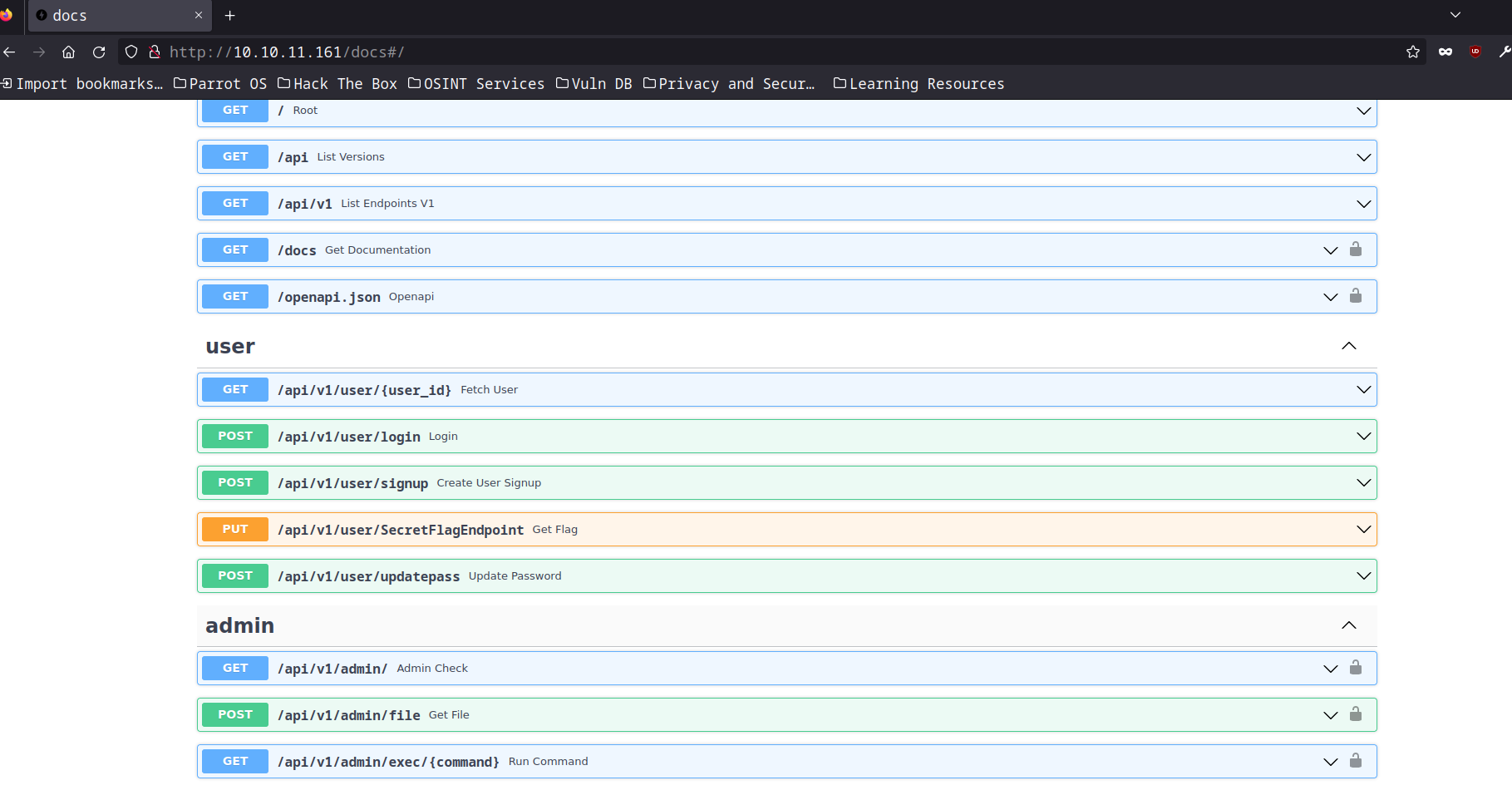Image resolution: width=1512 pixels, height=800 pixels.
Task: Collapse the user section
Action: [1349, 346]
